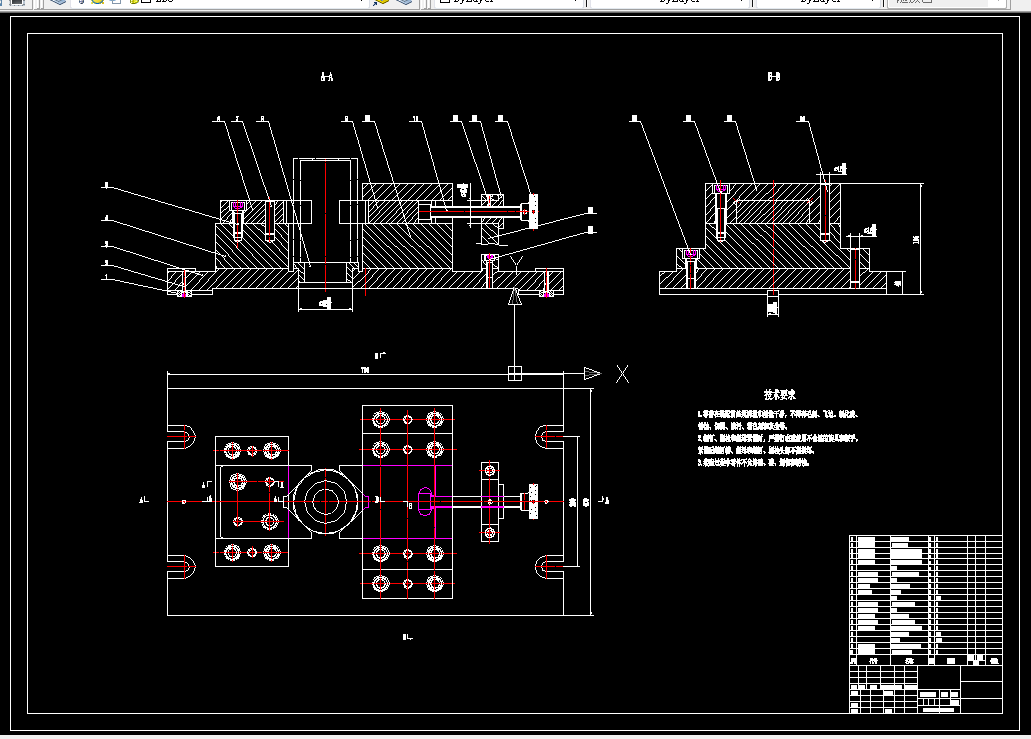Select the A-A section view label
Viewport: 1031px width, 739px height.
(327, 77)
